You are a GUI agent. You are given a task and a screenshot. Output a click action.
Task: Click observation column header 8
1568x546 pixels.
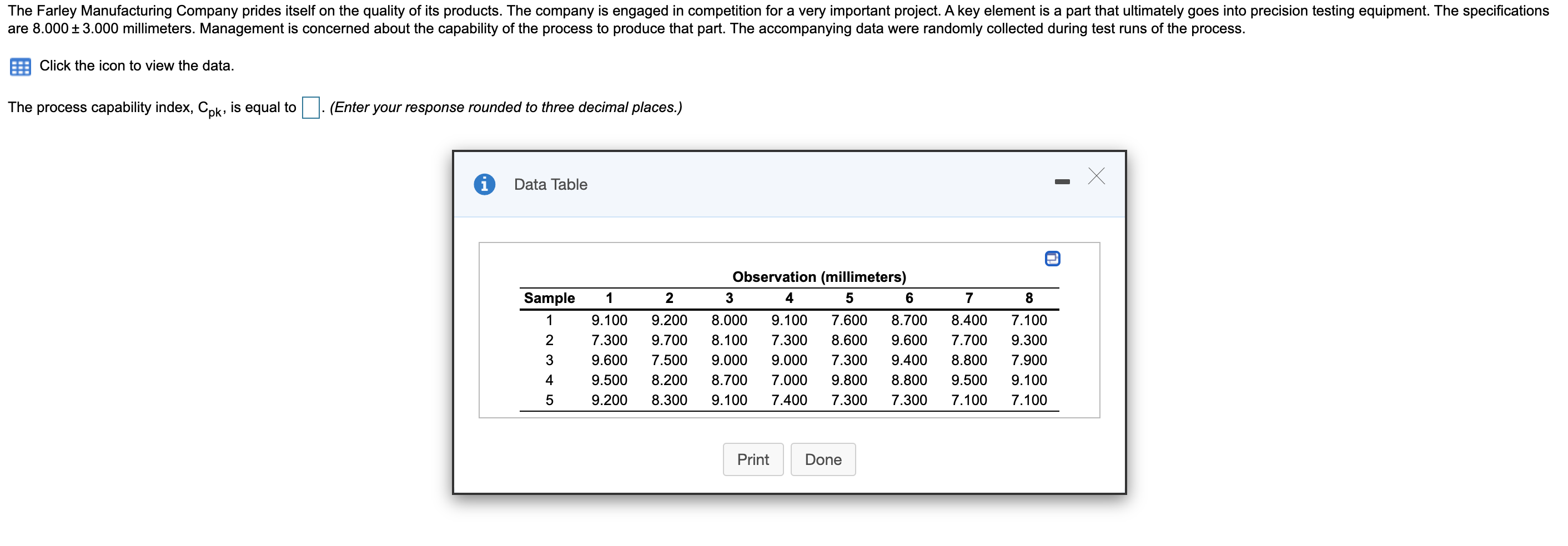point(1029,298)
